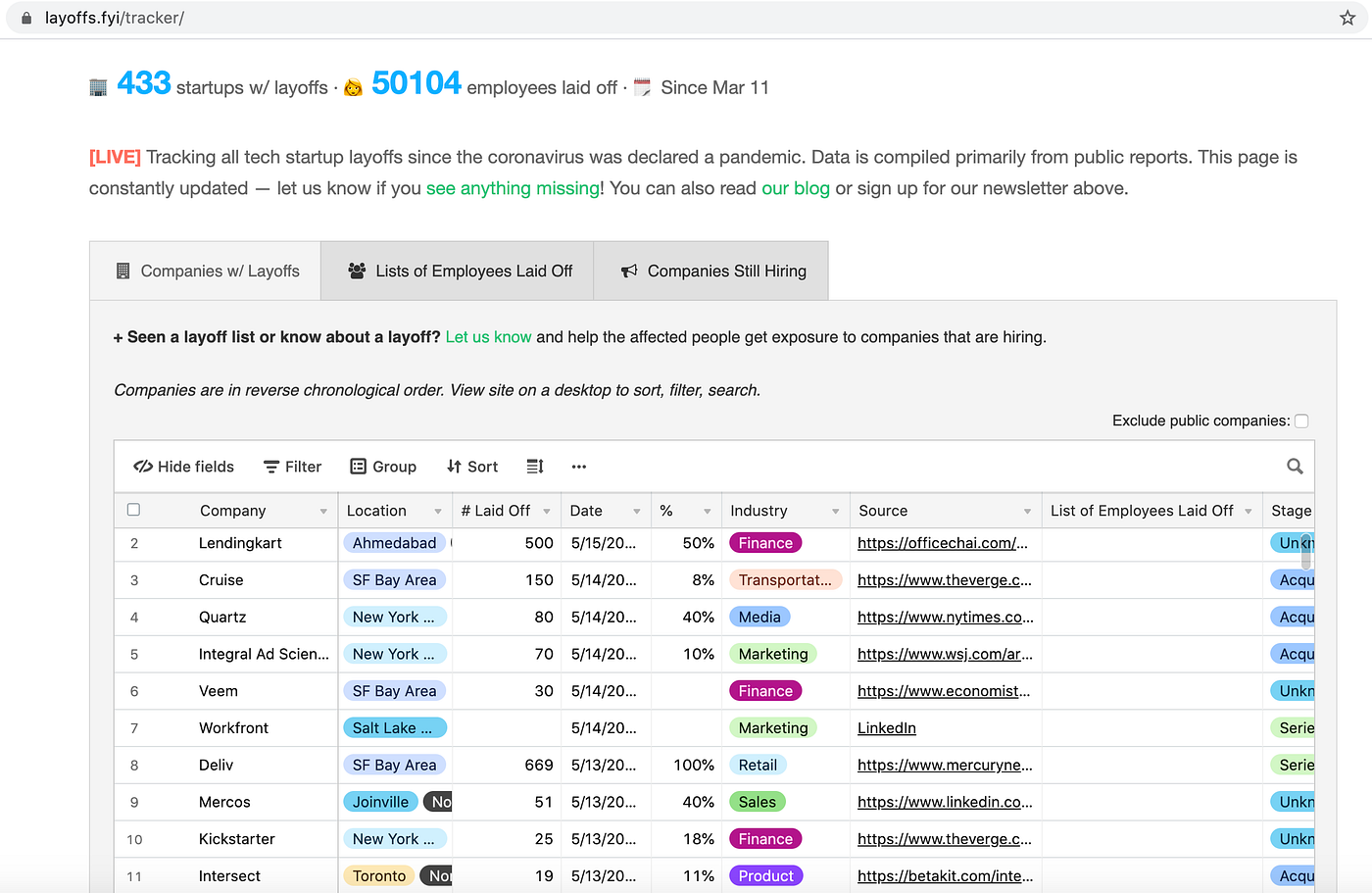Open the betakit.com source link for Intersect
Viewport: 1372px width, 893px height.
[945, 876]
